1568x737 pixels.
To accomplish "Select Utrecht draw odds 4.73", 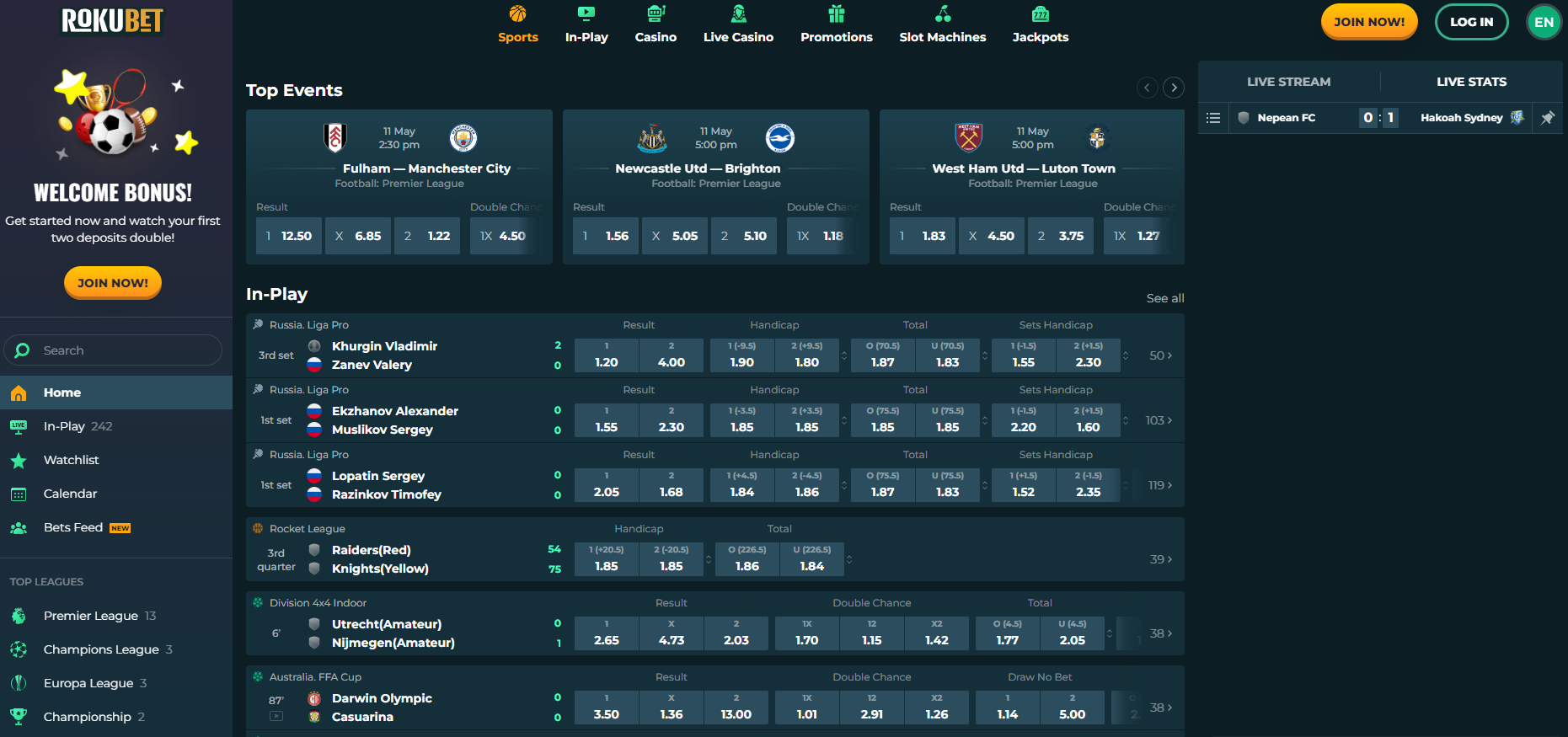I will [x=672, y=633].
